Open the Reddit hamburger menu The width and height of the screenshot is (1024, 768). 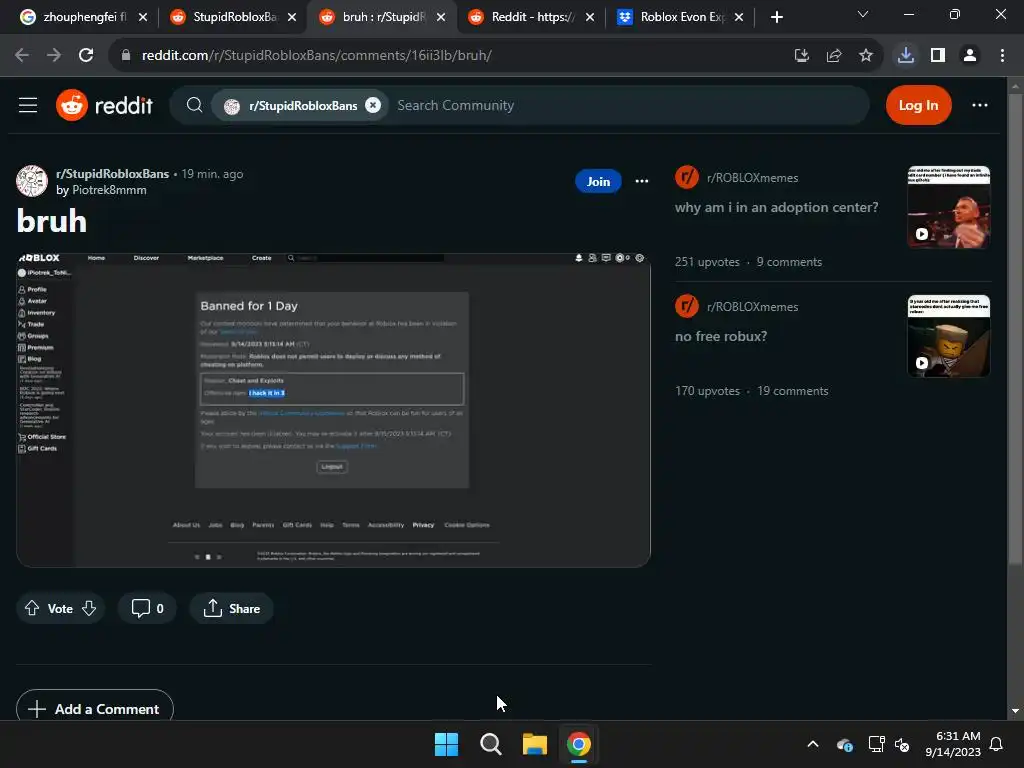pyautogui.click(x=28, y=105)
